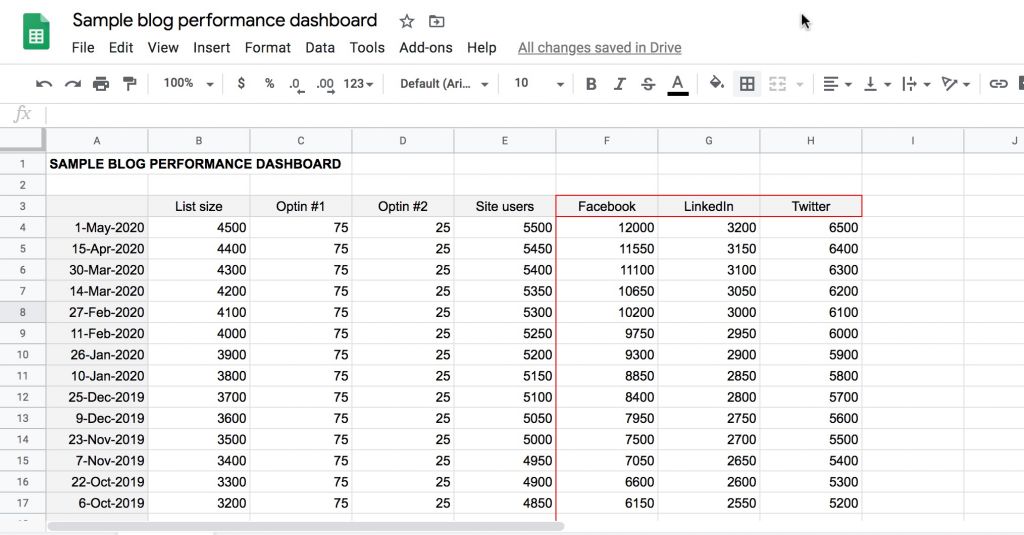Open the zoom 100% dropdown

[x=189, y=83]
